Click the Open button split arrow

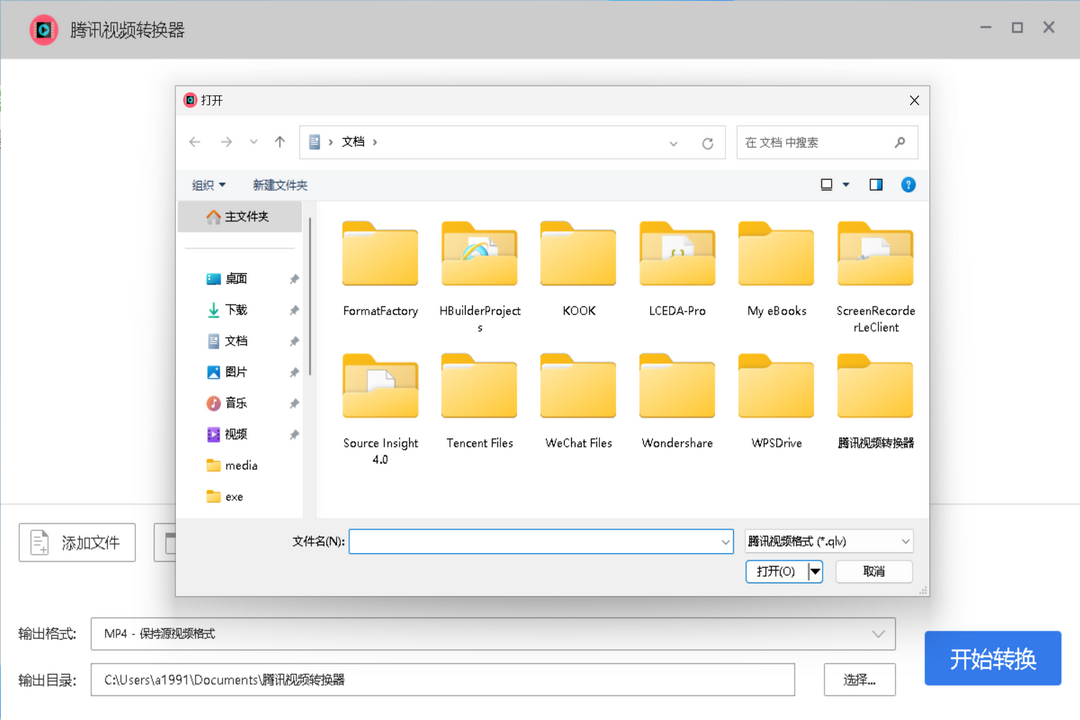pyautogui.click(x=815, y=571)
